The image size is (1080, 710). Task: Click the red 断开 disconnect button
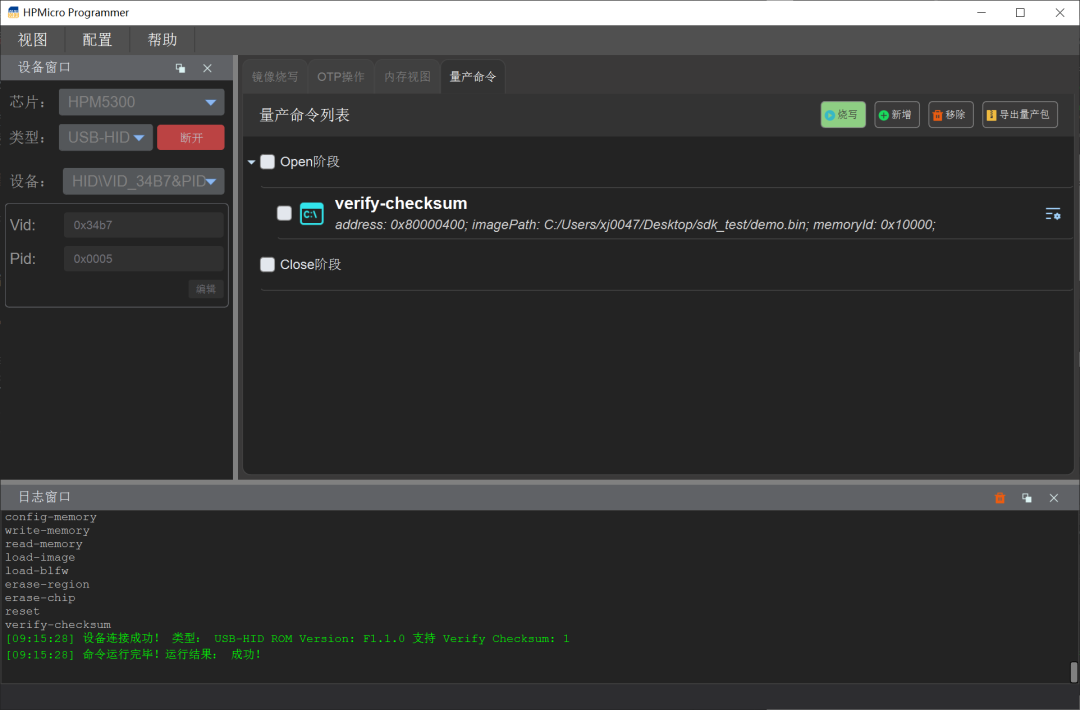click(191, 138)
